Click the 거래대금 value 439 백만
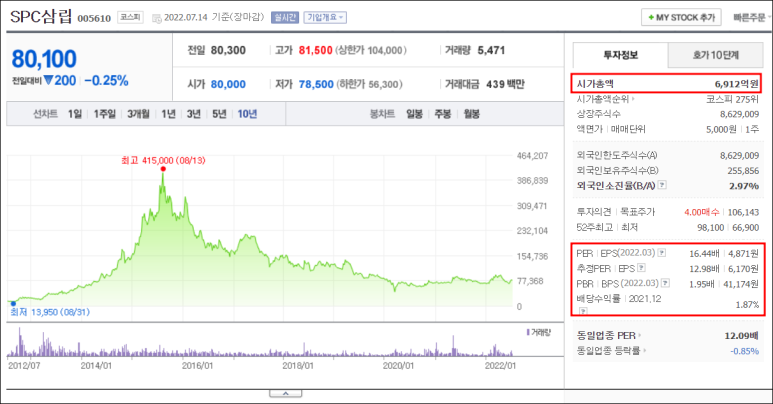This screenshot has height=404, width=773. (505, 84)
